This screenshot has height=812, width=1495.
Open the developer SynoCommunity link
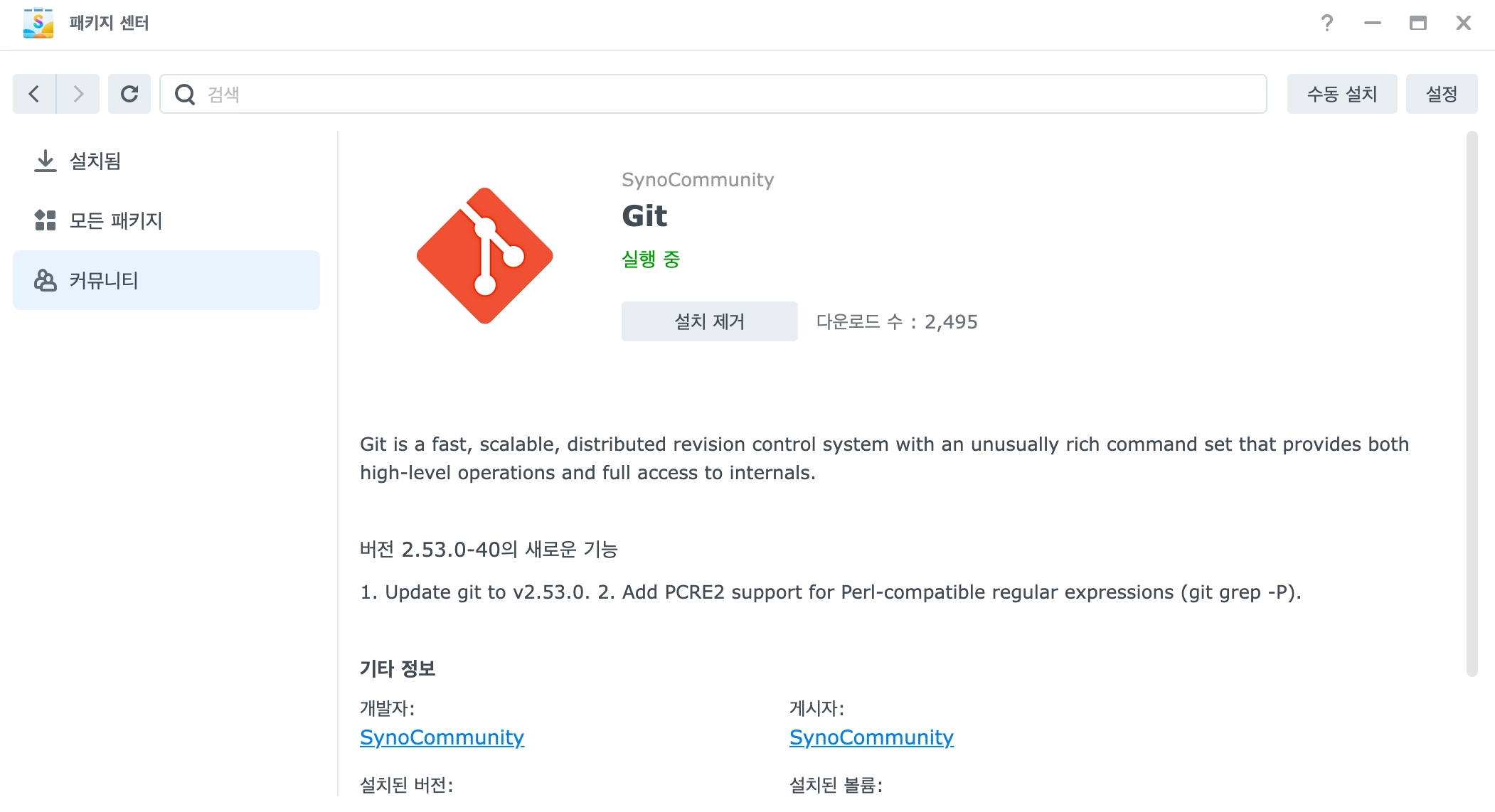click(x=442, y=737)
